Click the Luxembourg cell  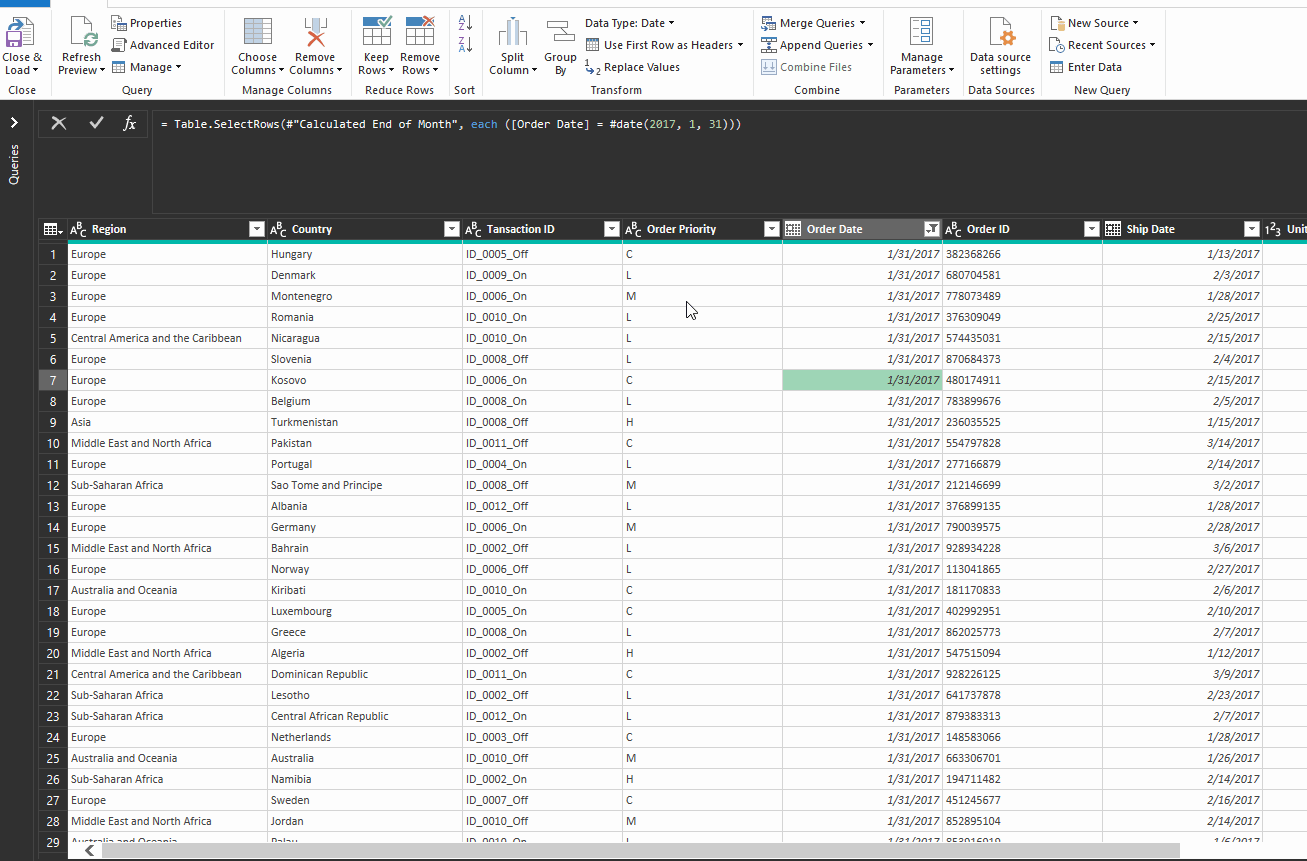point(365,611)
